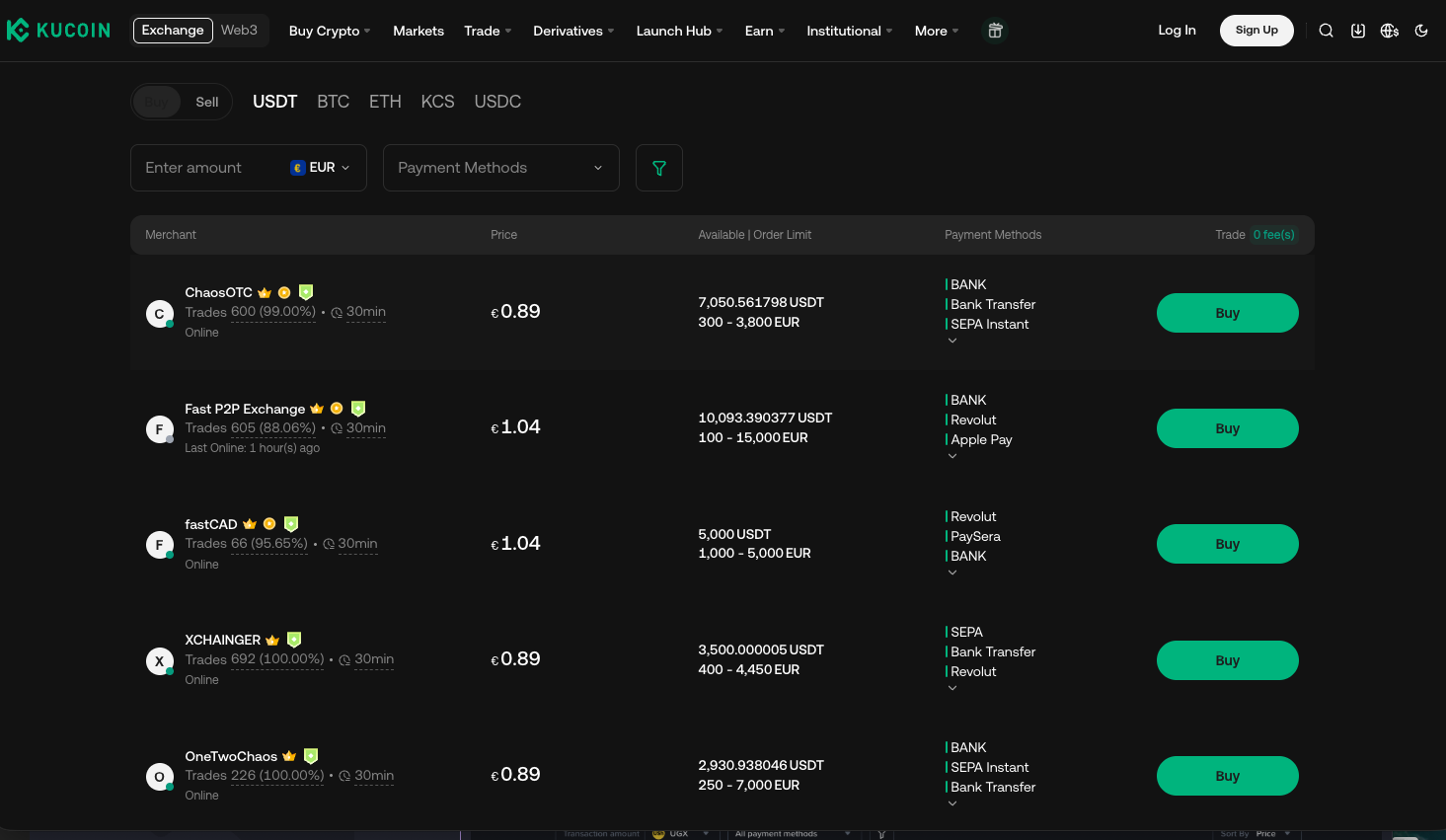Viewport: 1446px width, 840px height.
Task: Open Trade dropdown menu
Action: click(x=488, y=31)
